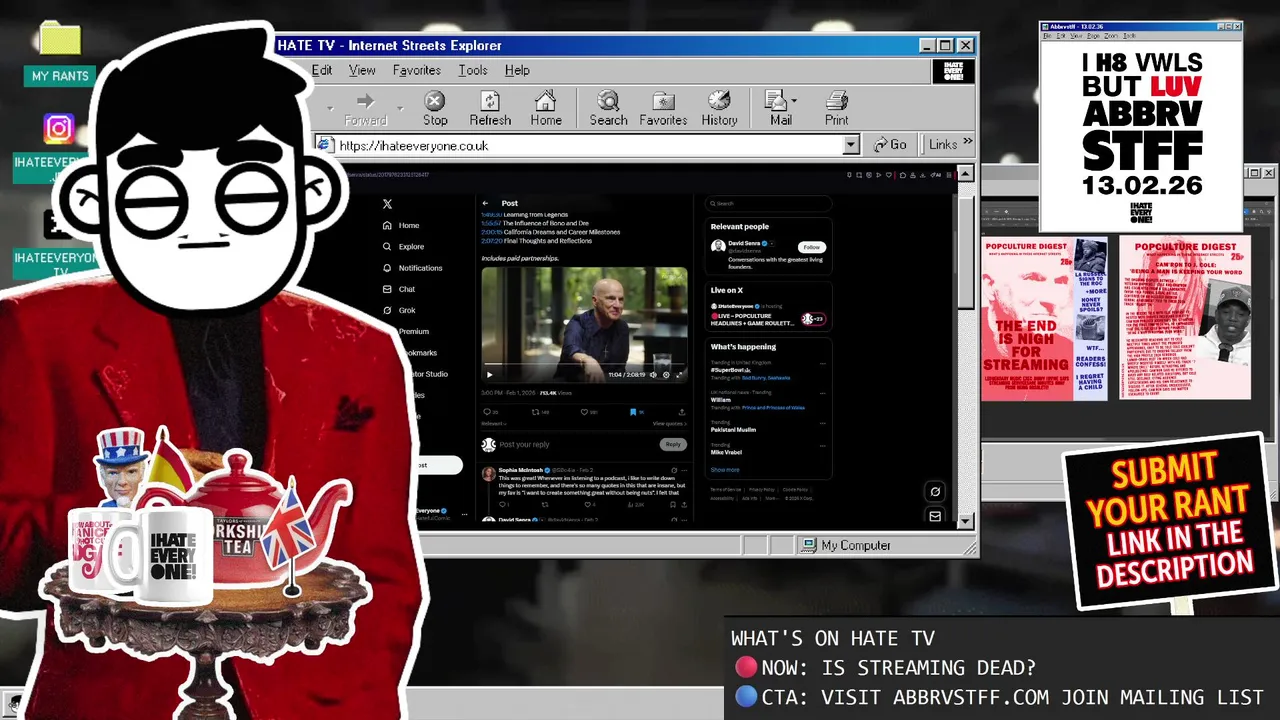
Task: Like the post with the heart icon
Action: (584, 412)
